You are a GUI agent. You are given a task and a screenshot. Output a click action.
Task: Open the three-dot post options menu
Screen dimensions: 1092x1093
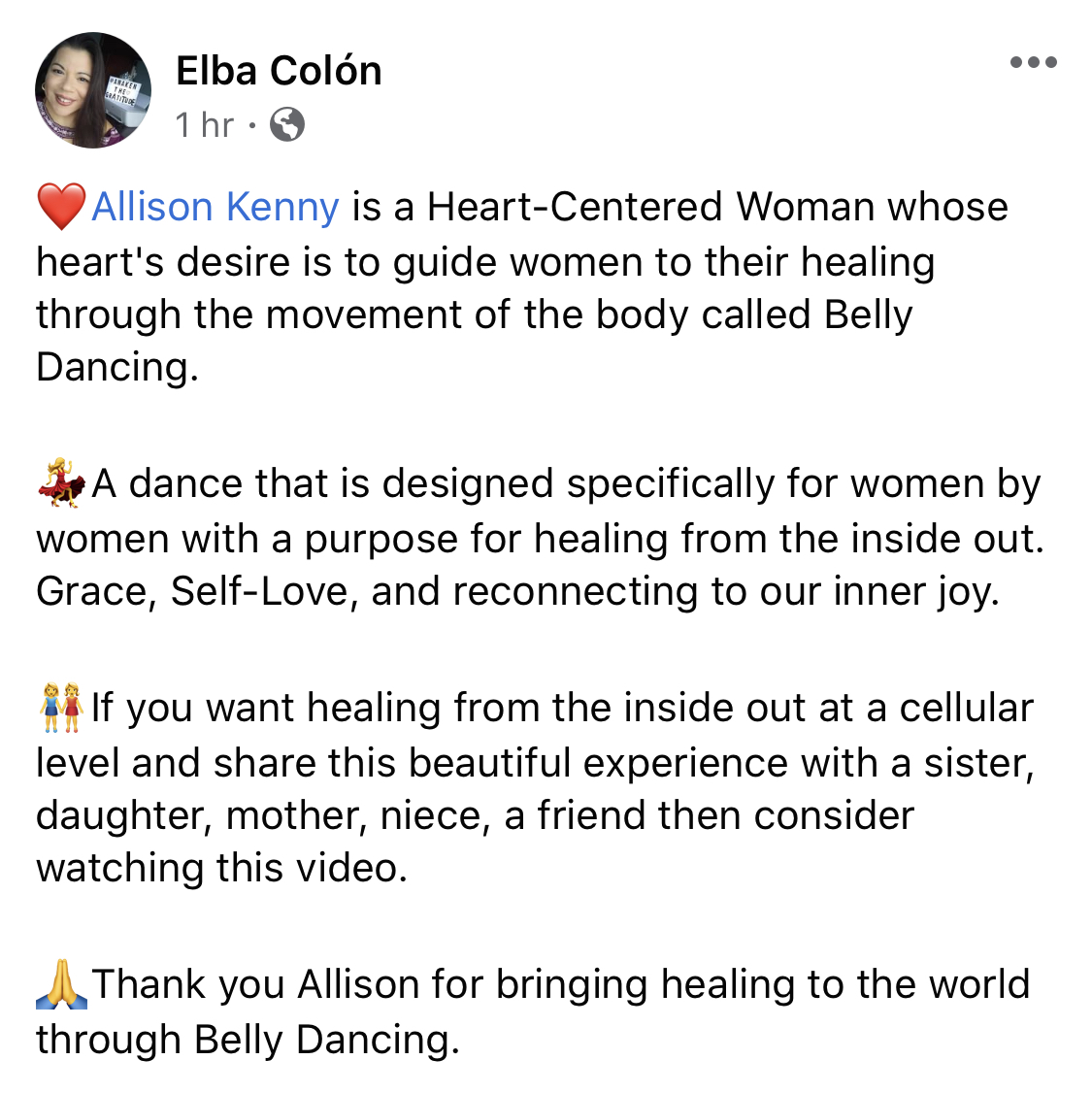coord(1034,63)
